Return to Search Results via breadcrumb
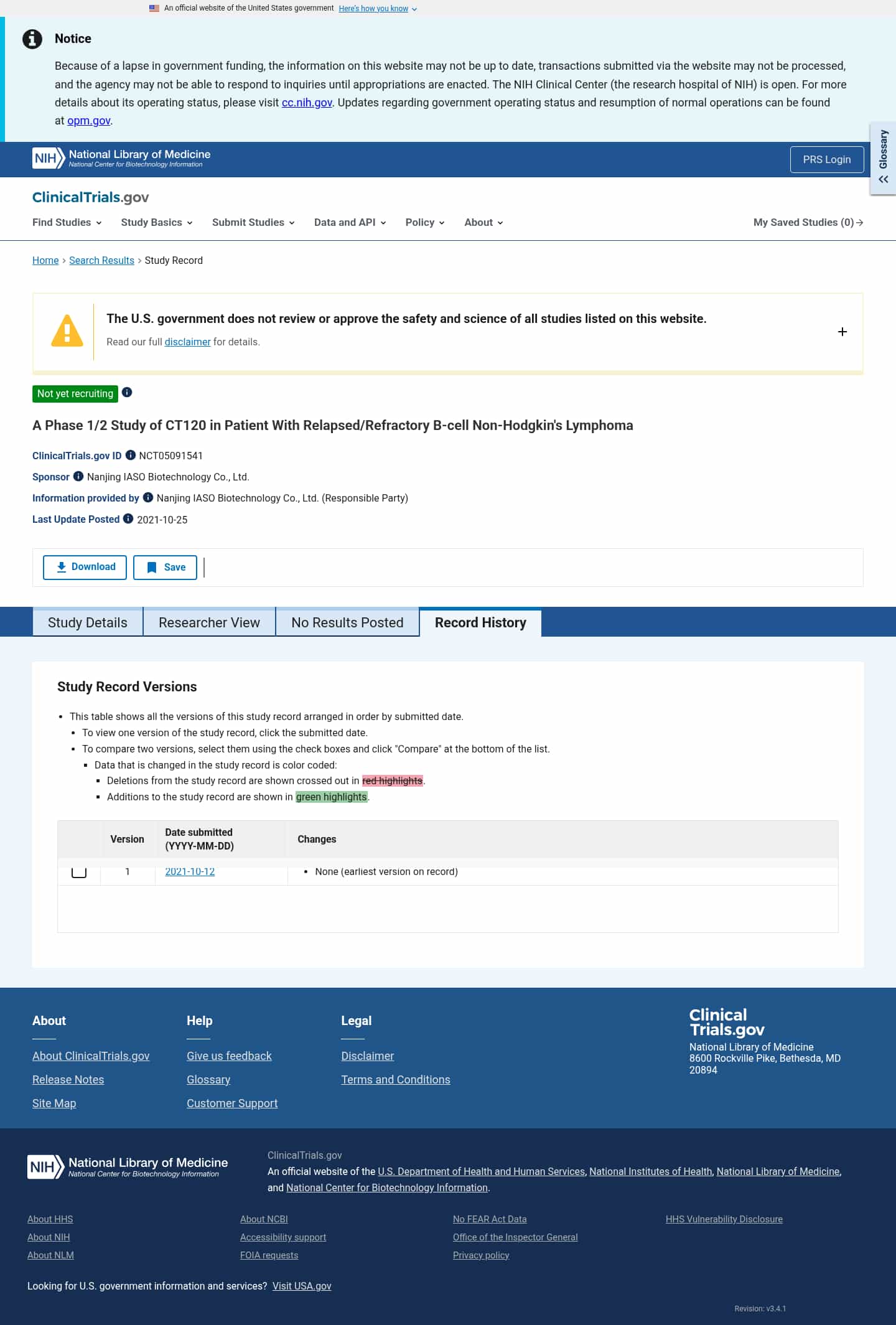The height and width of the screenshot is (1325, 896). point(101,260)
